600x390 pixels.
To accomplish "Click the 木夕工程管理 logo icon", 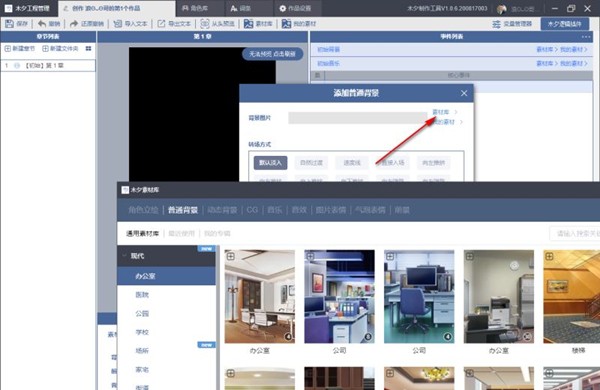I will coord(8,8).
